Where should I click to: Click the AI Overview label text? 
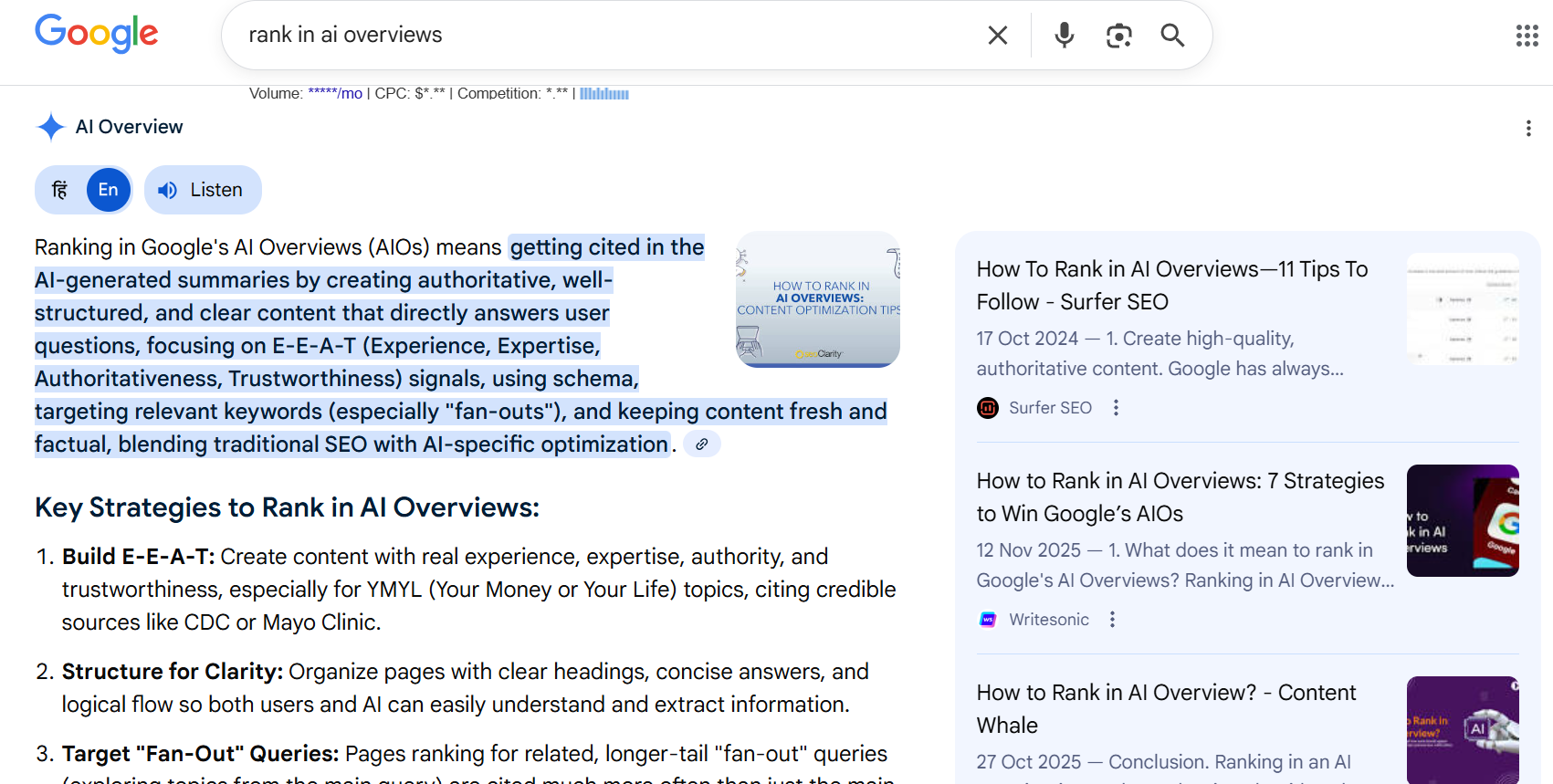(129, 127)
